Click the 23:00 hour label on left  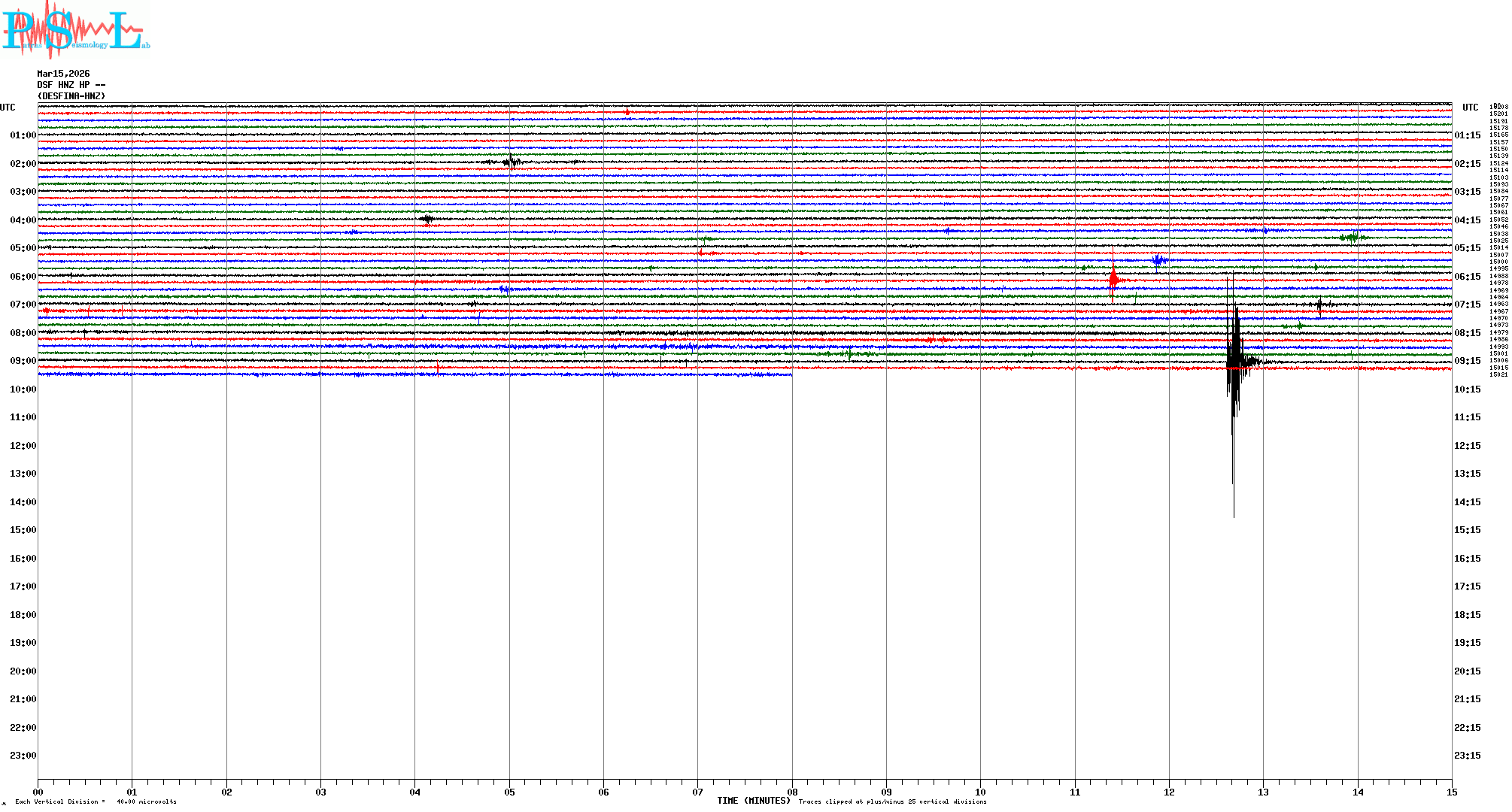[23, 756]
